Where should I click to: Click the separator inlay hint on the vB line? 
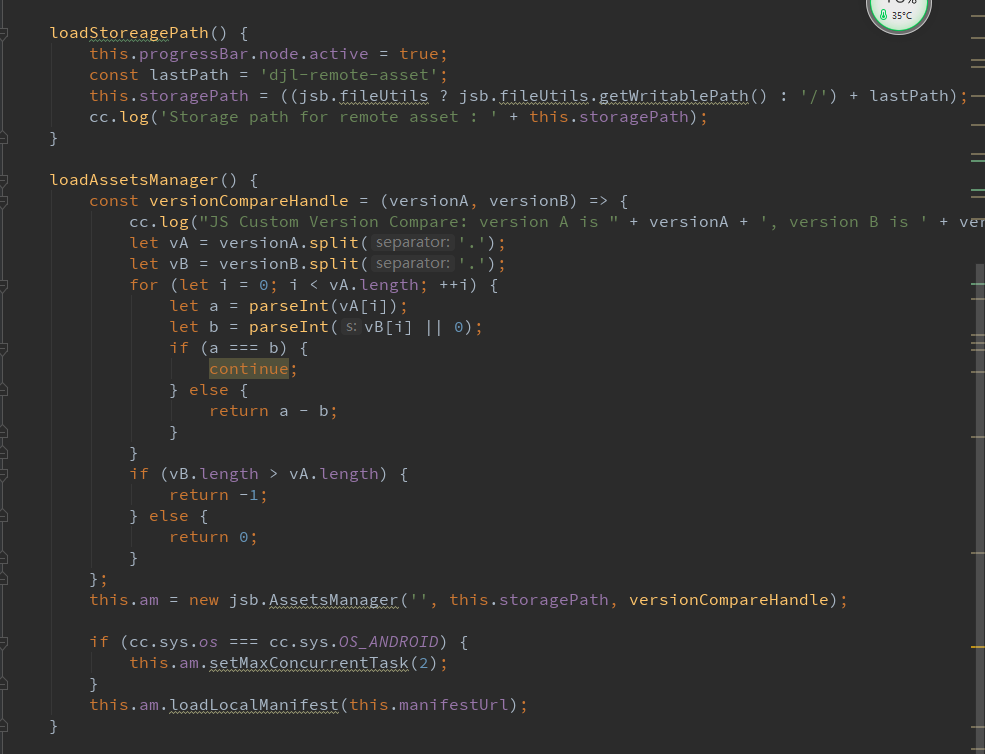click(x=413, y=264)
